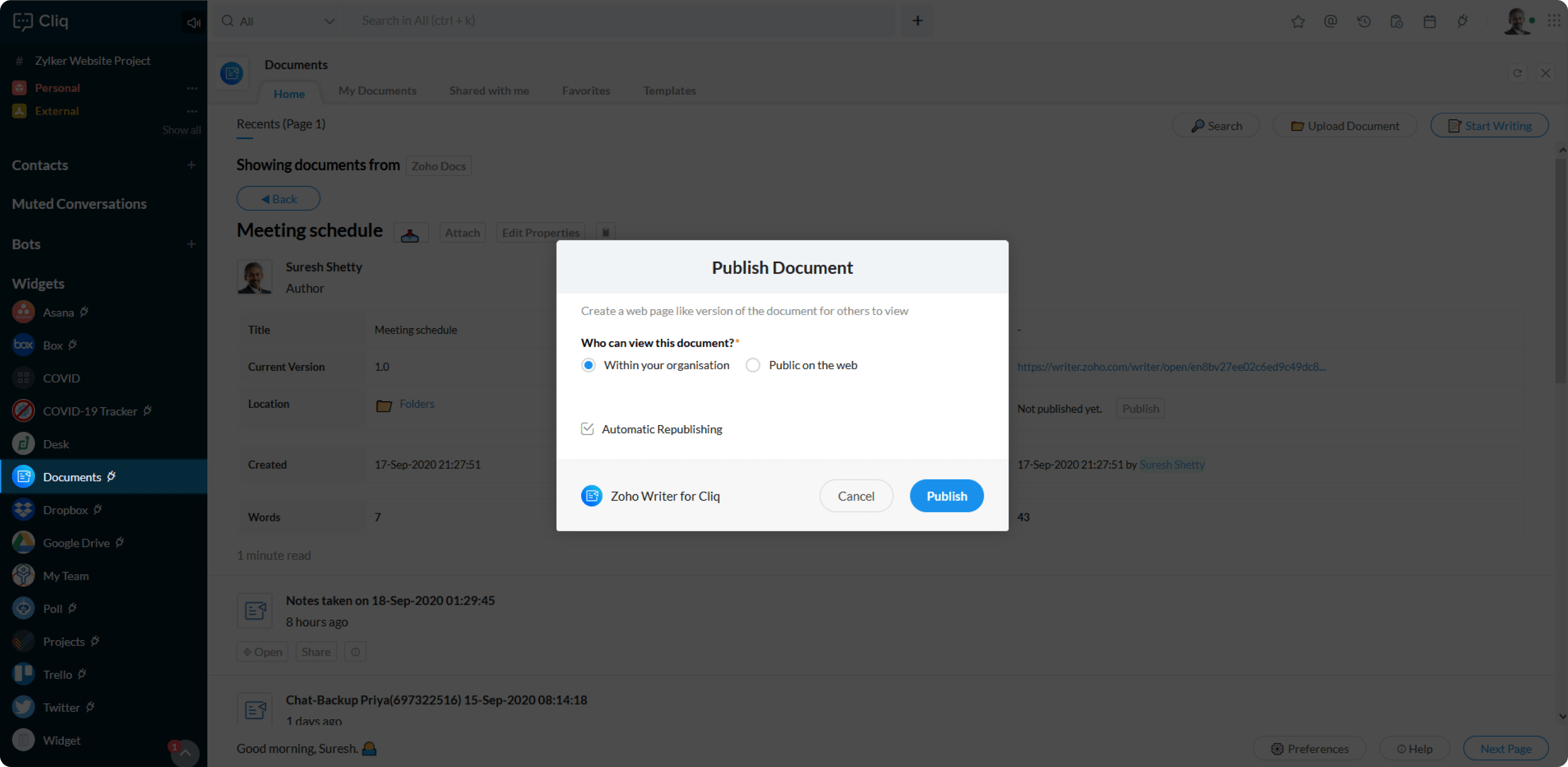Open reminders clipboard icon in top bar
Image resolution: width=1568 pixels, height=767 pixels.
pyautogui.click(x=1396, y=21)
